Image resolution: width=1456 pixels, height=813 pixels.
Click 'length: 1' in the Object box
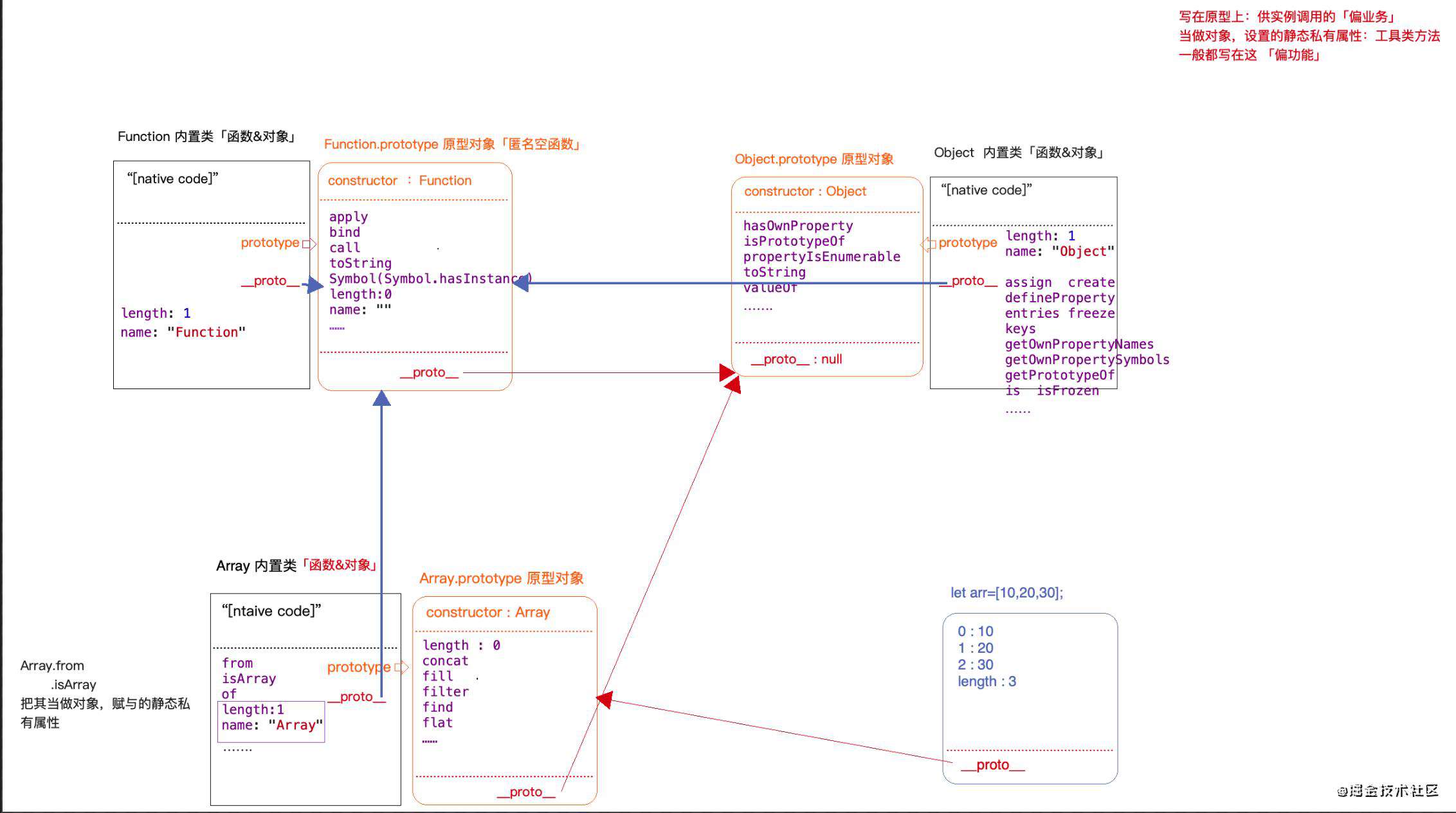1040,236
